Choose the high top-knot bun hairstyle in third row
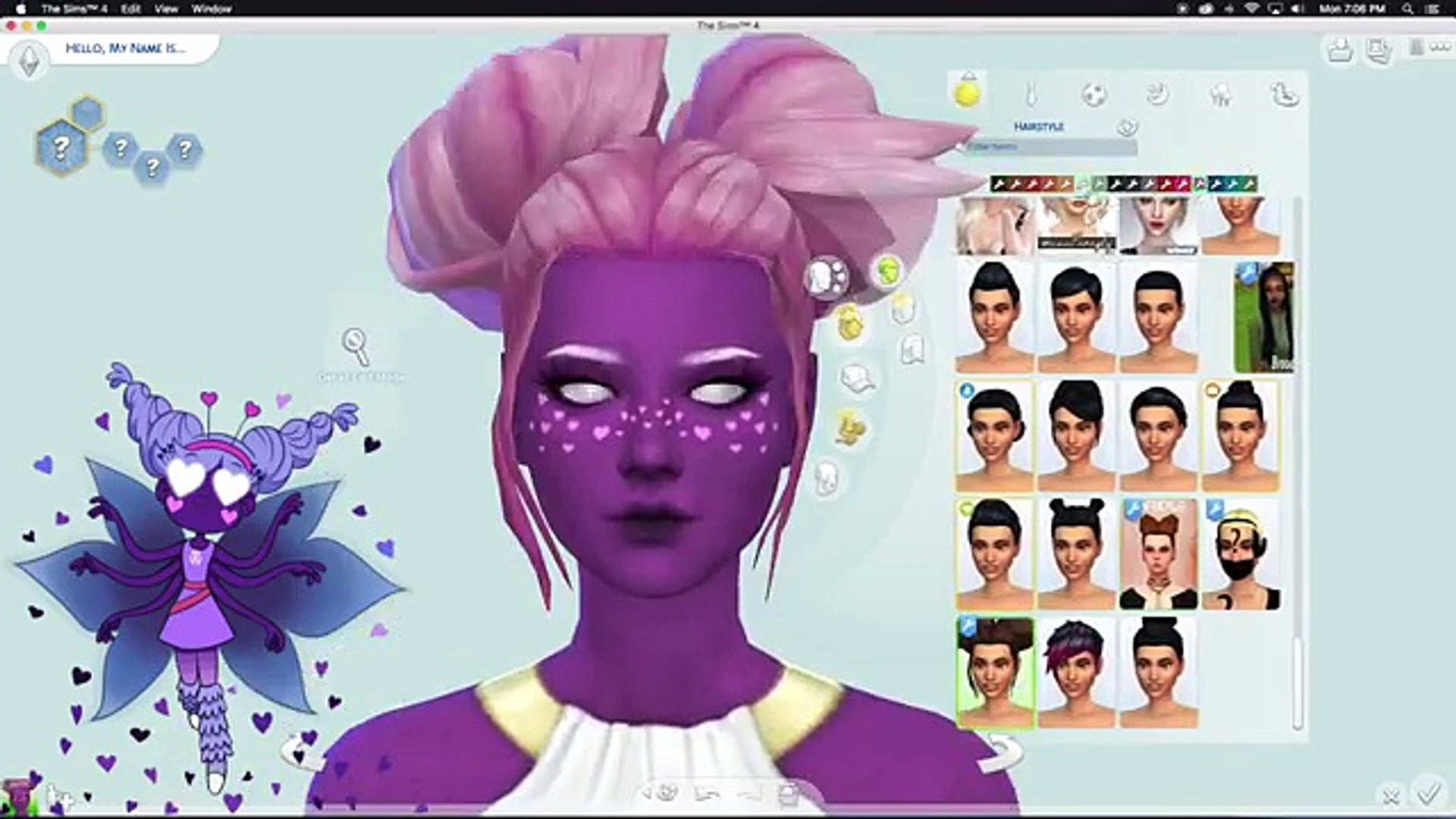 pyautogui.click(x=1241, y=436)
